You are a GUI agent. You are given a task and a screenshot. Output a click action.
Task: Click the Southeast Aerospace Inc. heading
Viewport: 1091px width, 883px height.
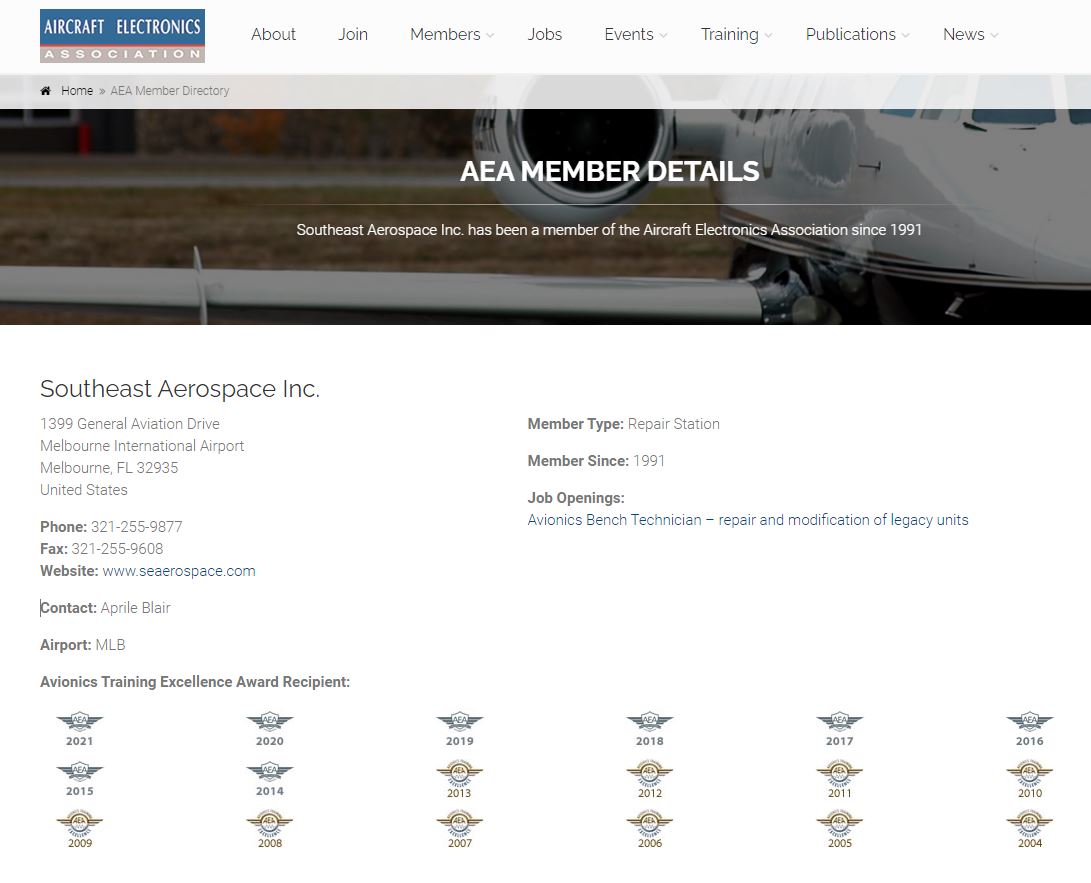pos(180,388)
